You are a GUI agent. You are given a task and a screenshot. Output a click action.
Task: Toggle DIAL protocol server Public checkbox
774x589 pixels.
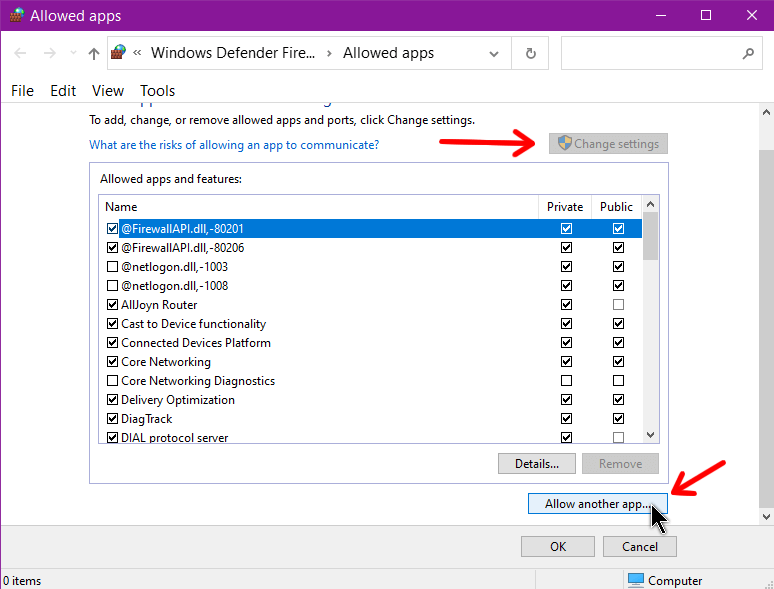618,437
